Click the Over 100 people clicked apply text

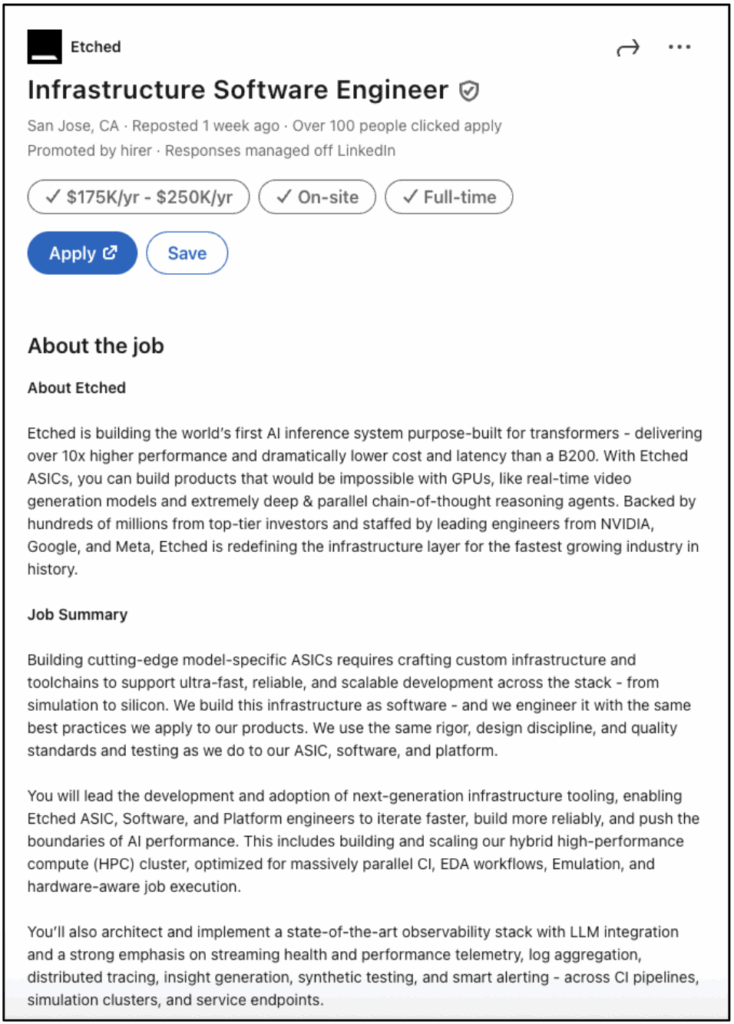(397, 126)
